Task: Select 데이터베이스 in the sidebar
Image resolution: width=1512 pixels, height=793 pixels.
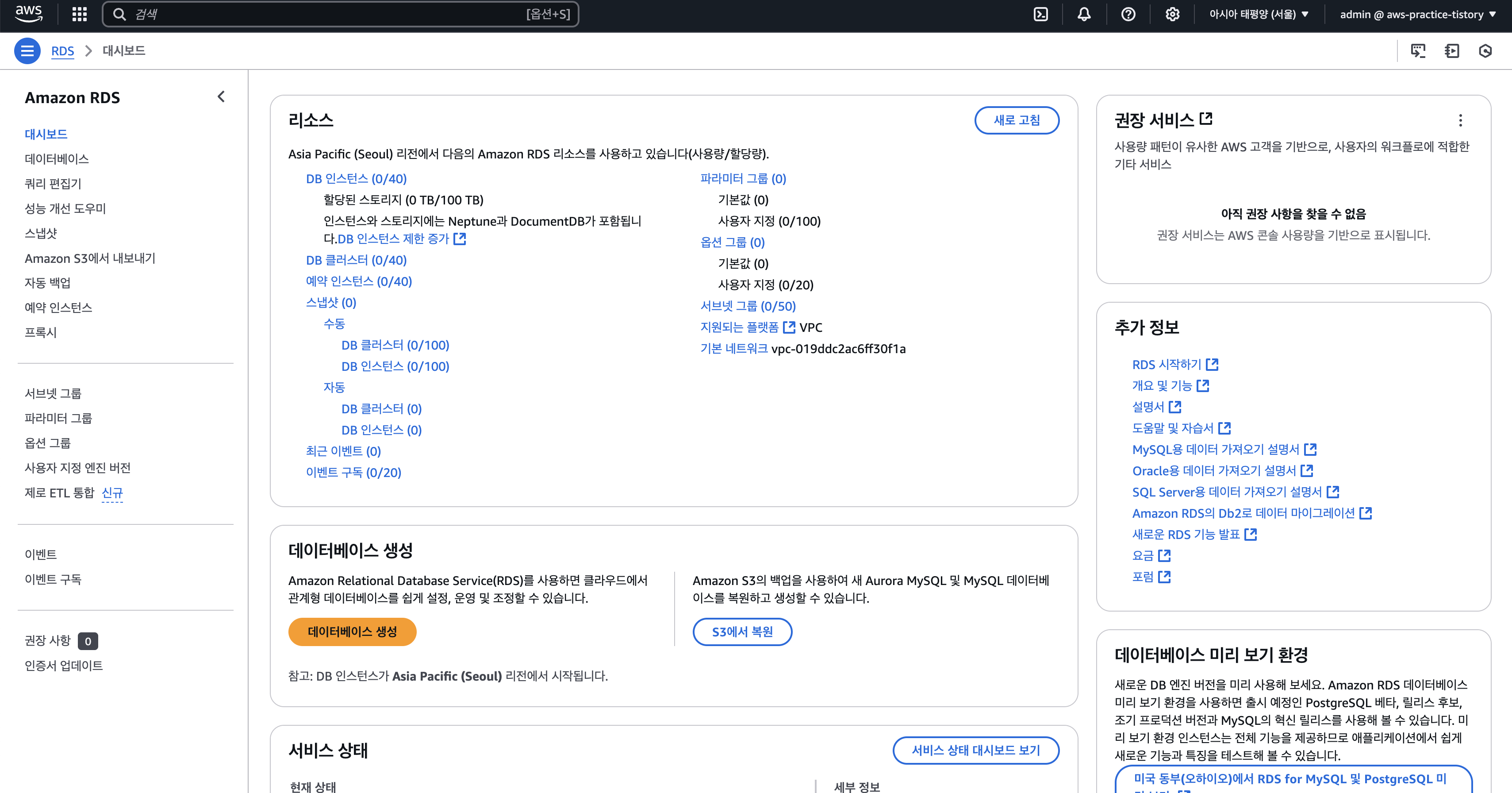Action: click(x=56, y=159)
